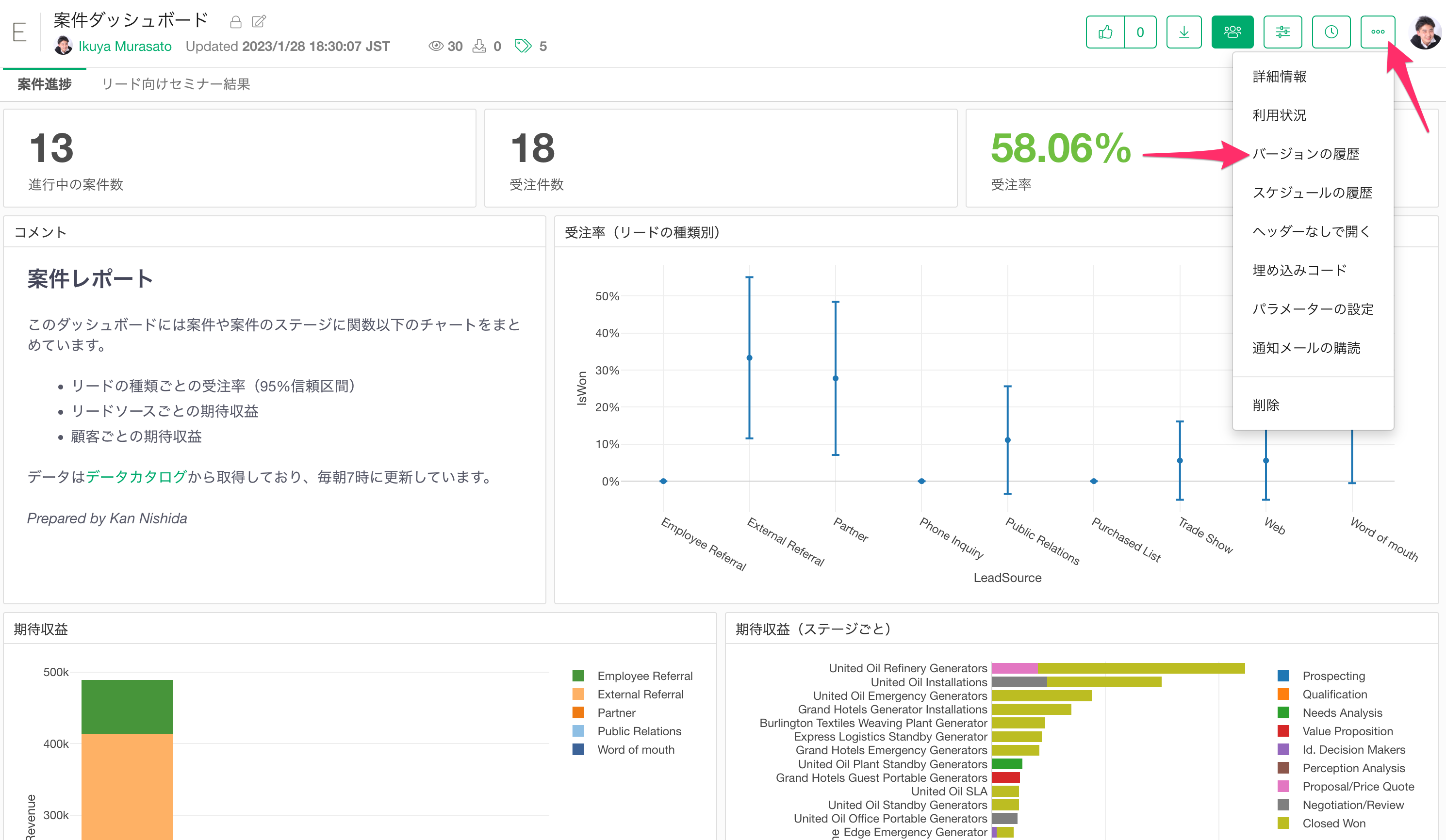
Task: Click the three-dots more options button
Action: 1378,32
